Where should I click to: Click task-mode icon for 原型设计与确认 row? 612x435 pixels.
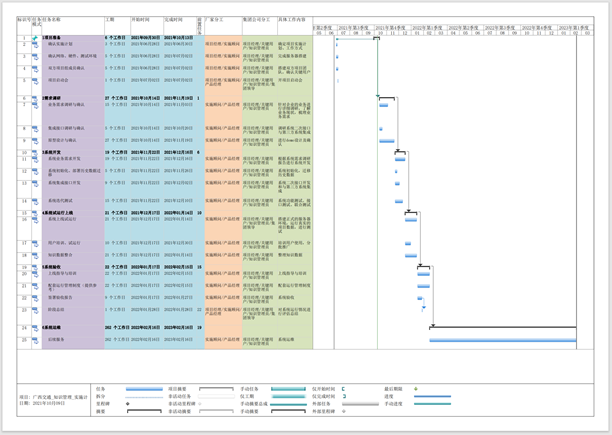[35, 141]
